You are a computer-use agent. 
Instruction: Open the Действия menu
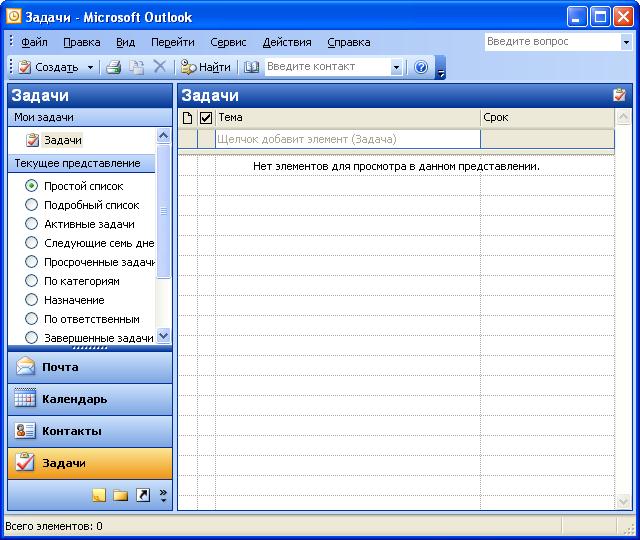click(x=287, y=42)
